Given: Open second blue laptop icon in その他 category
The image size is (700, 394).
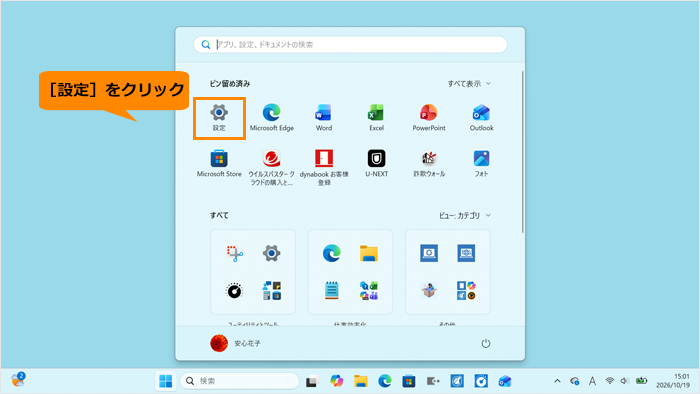Looking at the screenshot, I should 466,253.
